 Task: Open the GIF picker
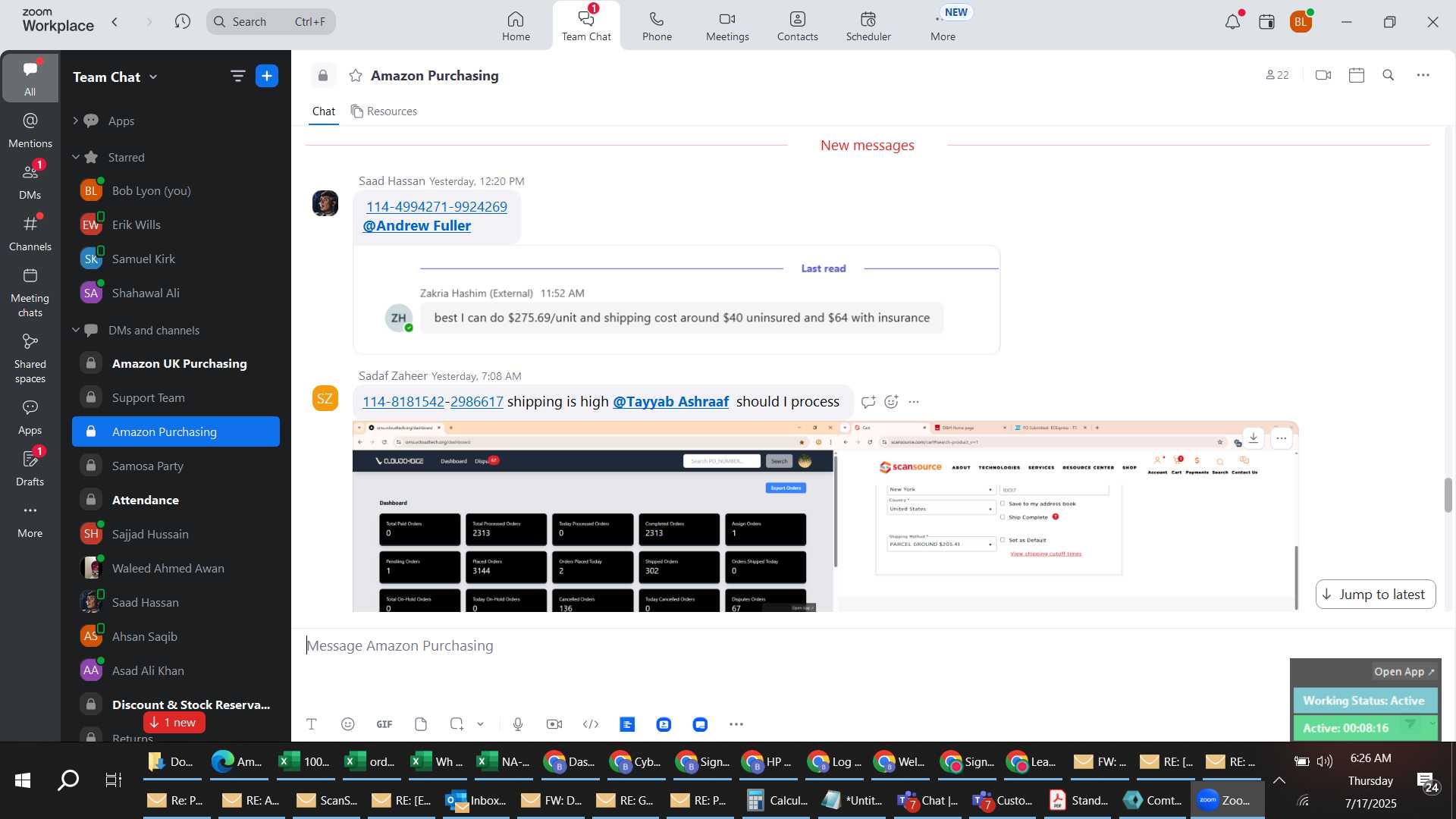click(384, 724)
